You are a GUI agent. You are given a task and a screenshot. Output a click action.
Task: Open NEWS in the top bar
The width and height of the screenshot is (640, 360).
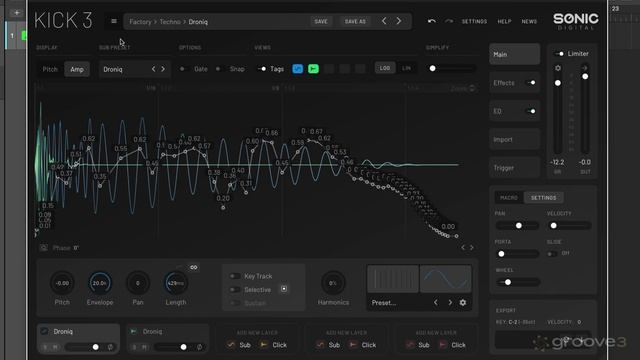coord(529,21)
